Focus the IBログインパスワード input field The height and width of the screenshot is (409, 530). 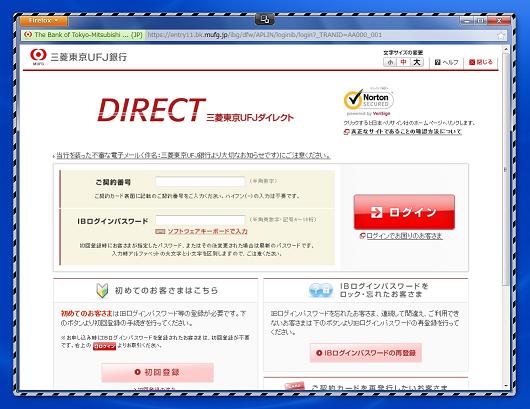click(200, 220)
